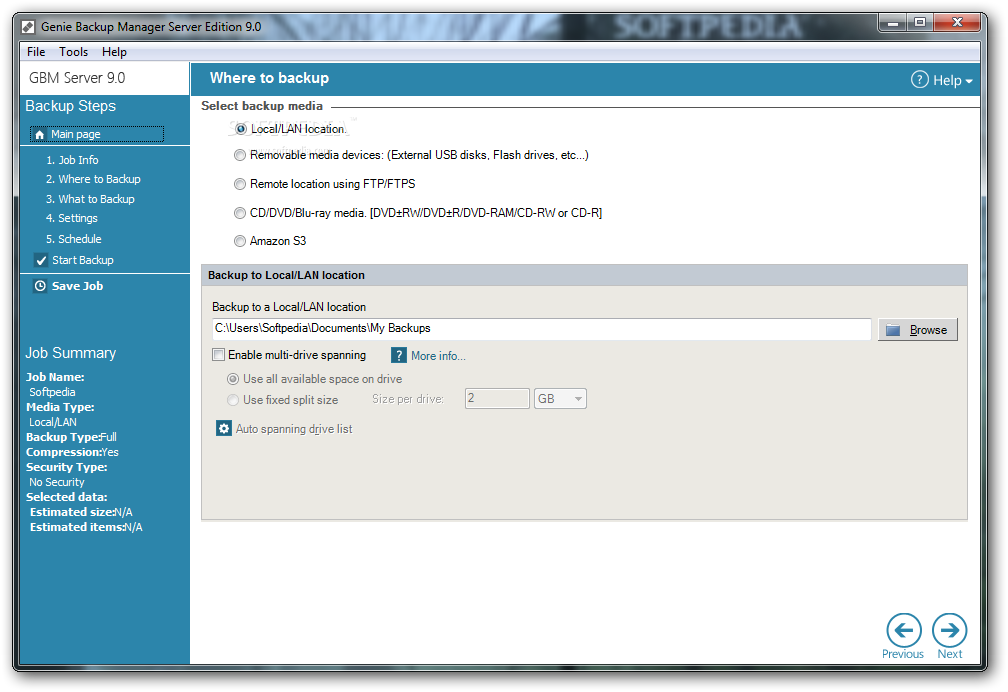The width and height of the screenshot is (1008, 692).
Task: Click the home icon beside Main page
Action: 40,134
